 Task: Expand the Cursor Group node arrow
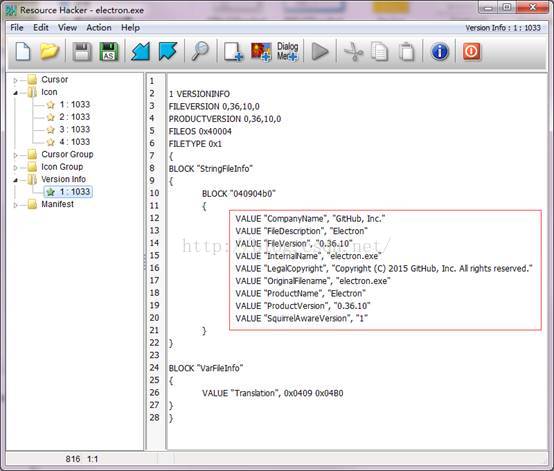point(15,155)
